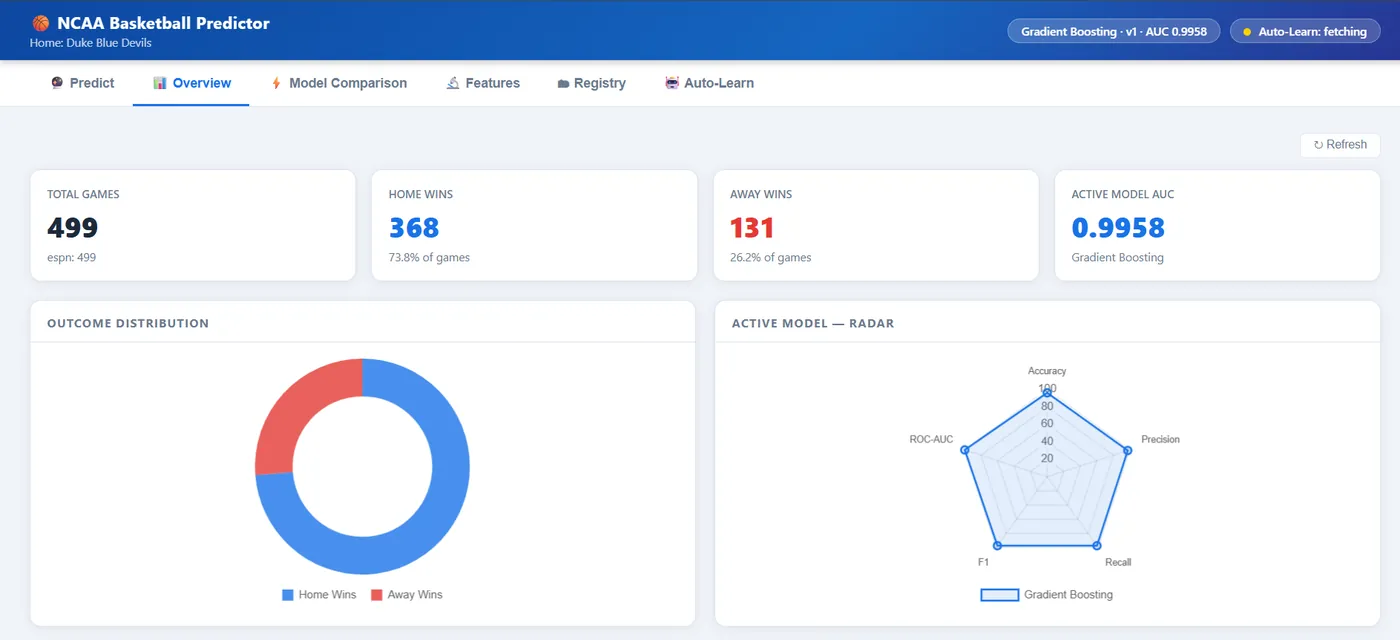Screen dimensions: 1400x640
Task: Click the Features microscope icon
Action: click(453, 83)
